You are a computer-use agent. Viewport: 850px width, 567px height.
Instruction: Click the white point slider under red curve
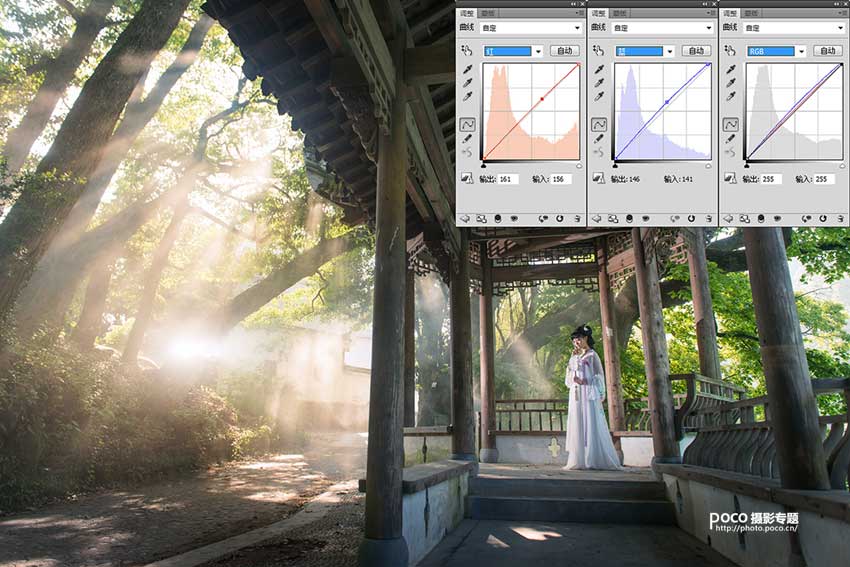tap(579, 165)
